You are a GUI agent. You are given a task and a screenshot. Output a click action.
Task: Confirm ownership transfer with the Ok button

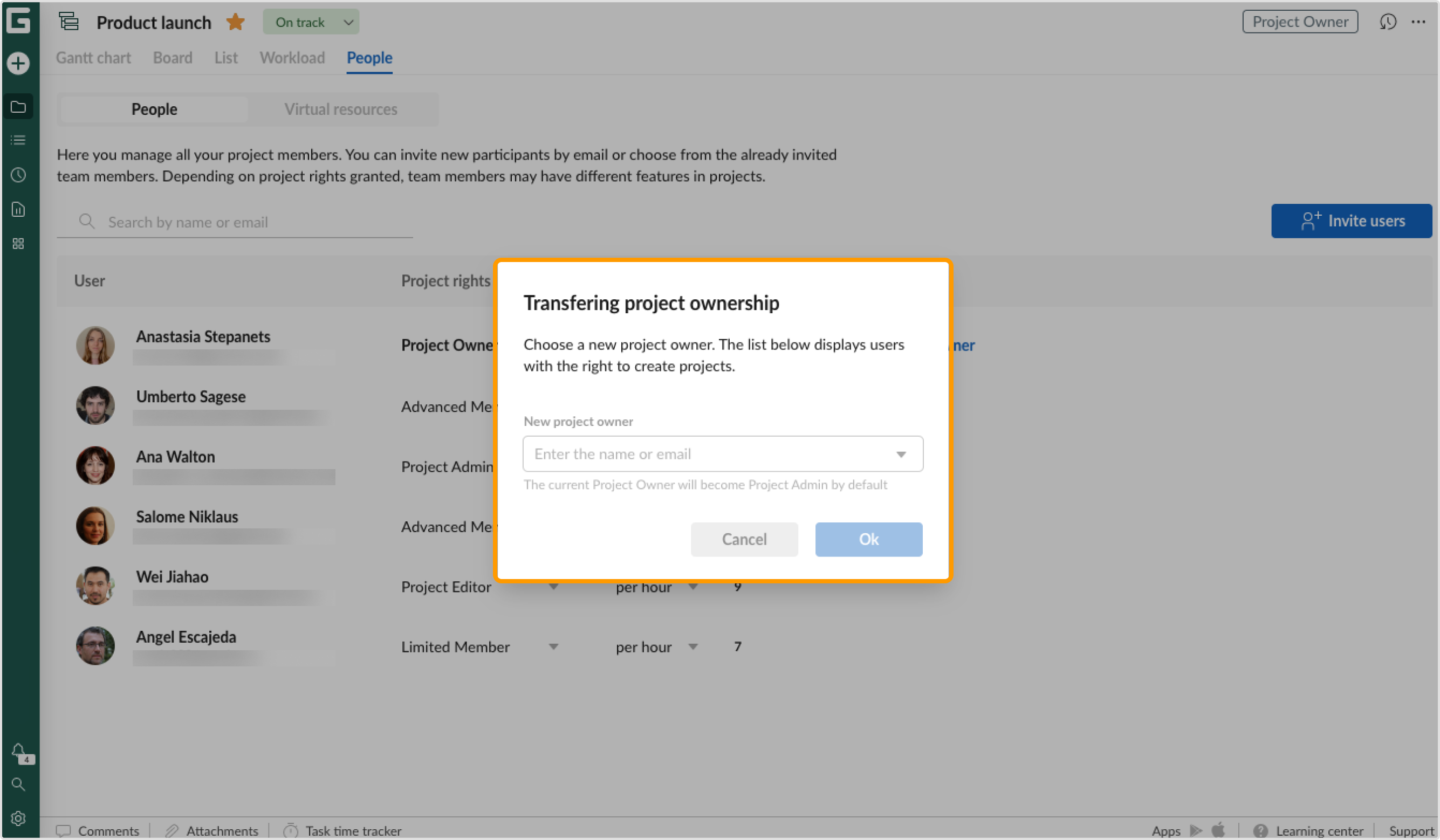pyautogui.click(x=868, y=539)
